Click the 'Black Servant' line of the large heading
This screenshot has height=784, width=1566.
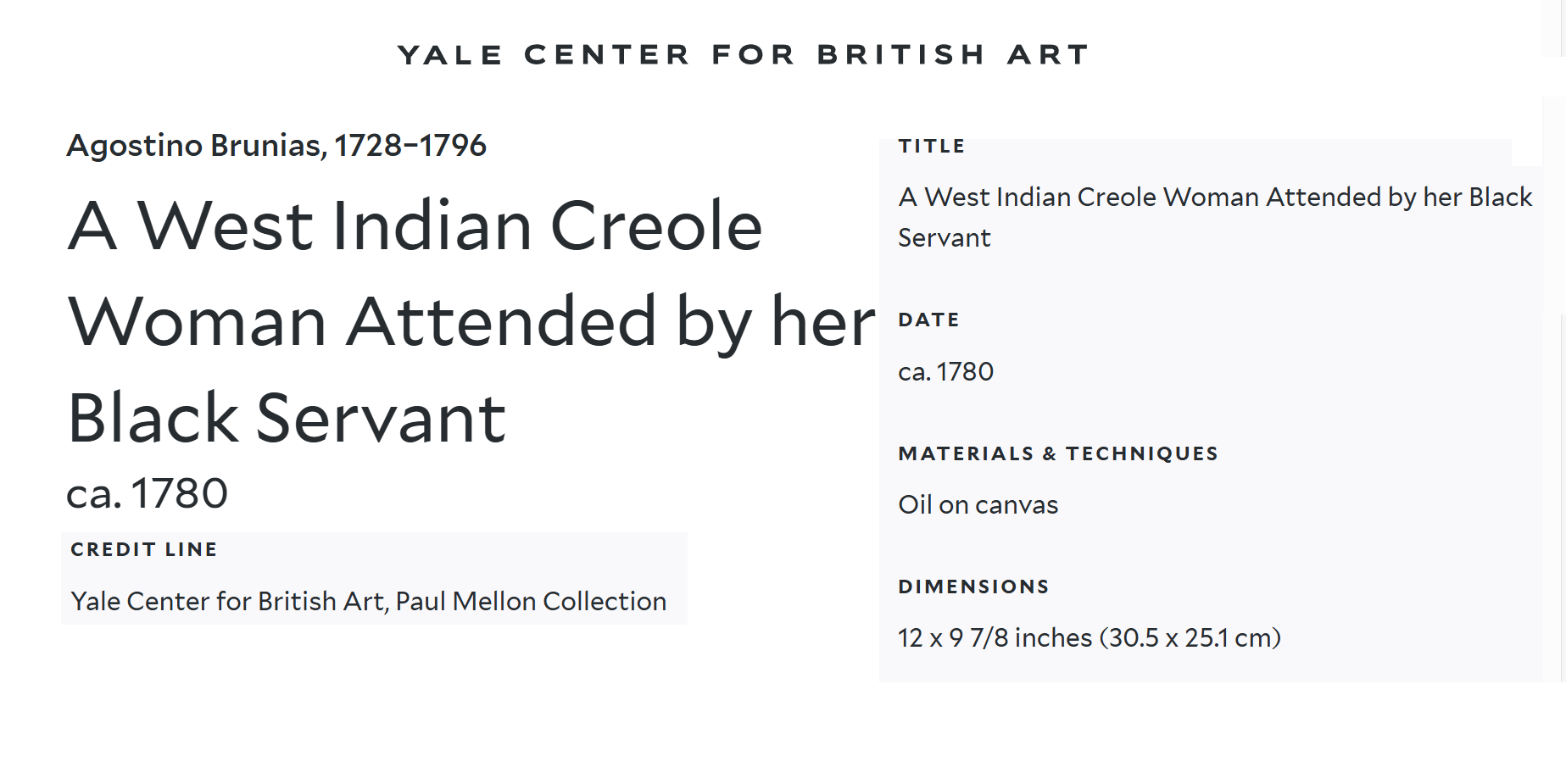pos(287,418)
